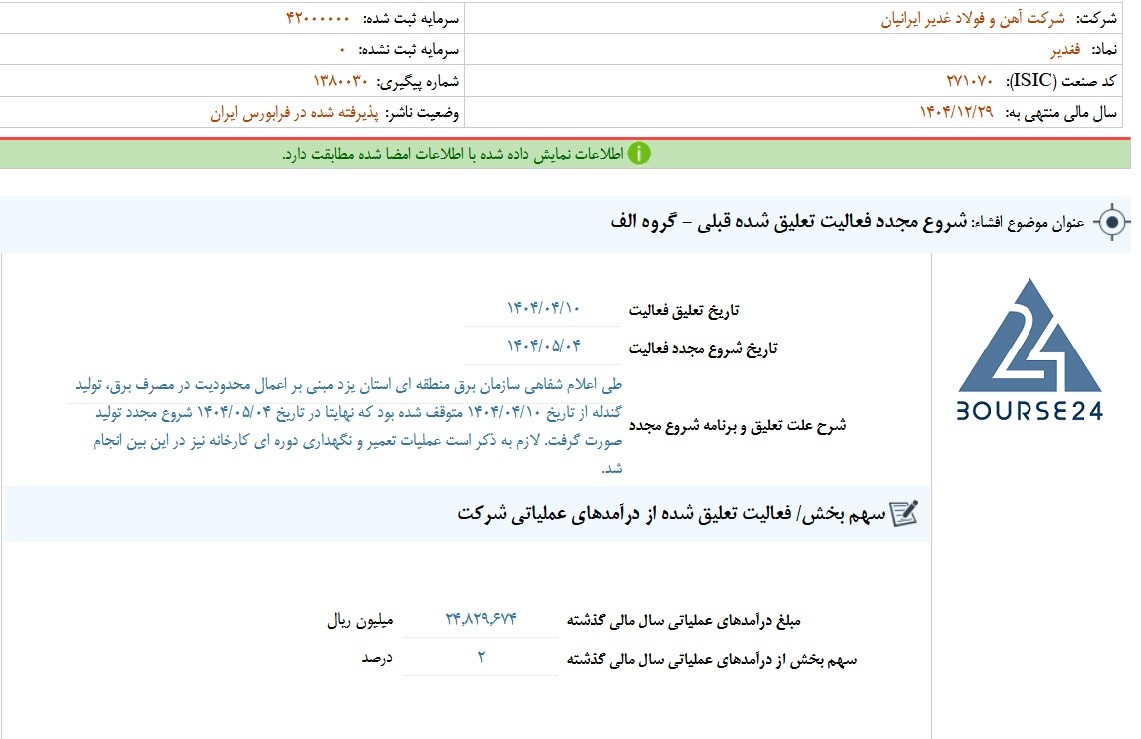
Task: Click the green signed-information match notice bar
Action: click(x=565, y=154)
